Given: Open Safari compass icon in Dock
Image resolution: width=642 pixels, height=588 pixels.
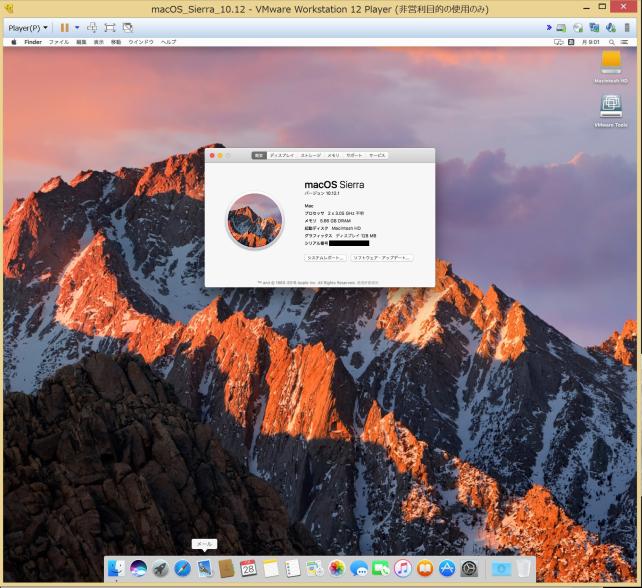Looking at the screenshot, I should tap(183, 568).
